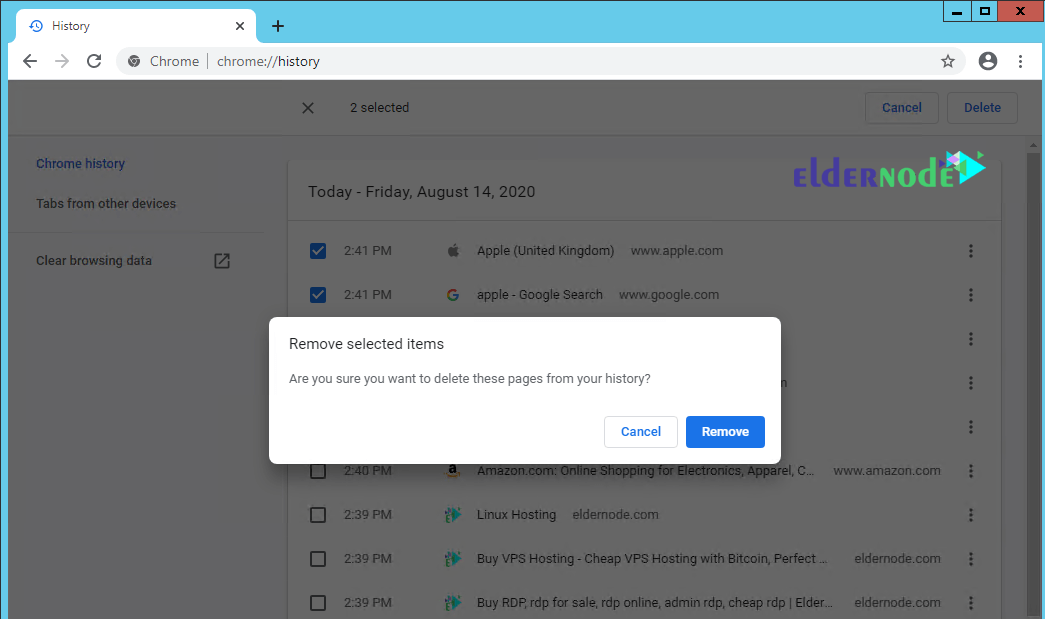This screenshot has height=619, width=1045.
Task: Click the 2:41 PM time on the Apple row
Action: click(x=368, y=251)
